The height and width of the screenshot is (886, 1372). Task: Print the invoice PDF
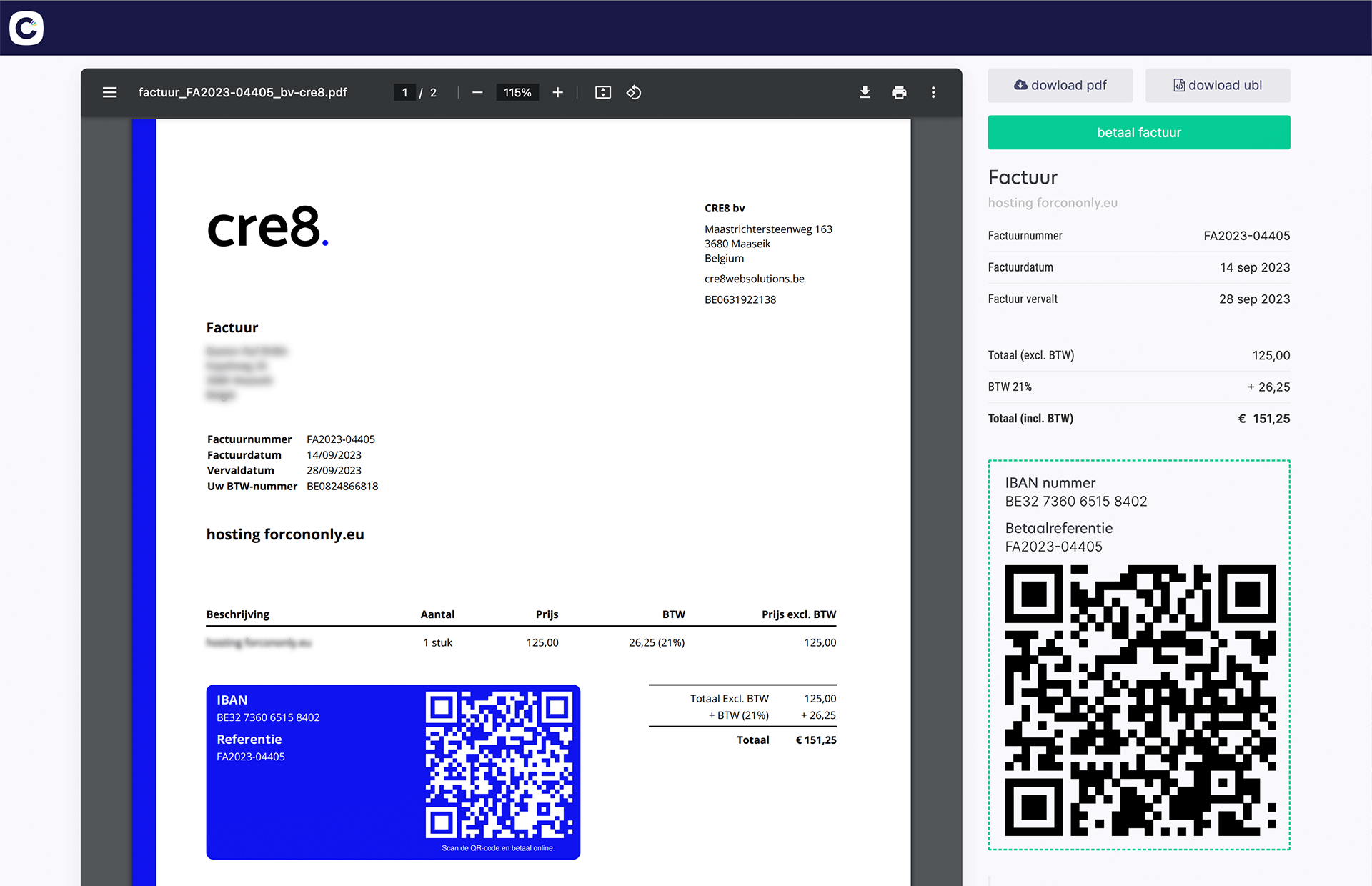[899, 92]
